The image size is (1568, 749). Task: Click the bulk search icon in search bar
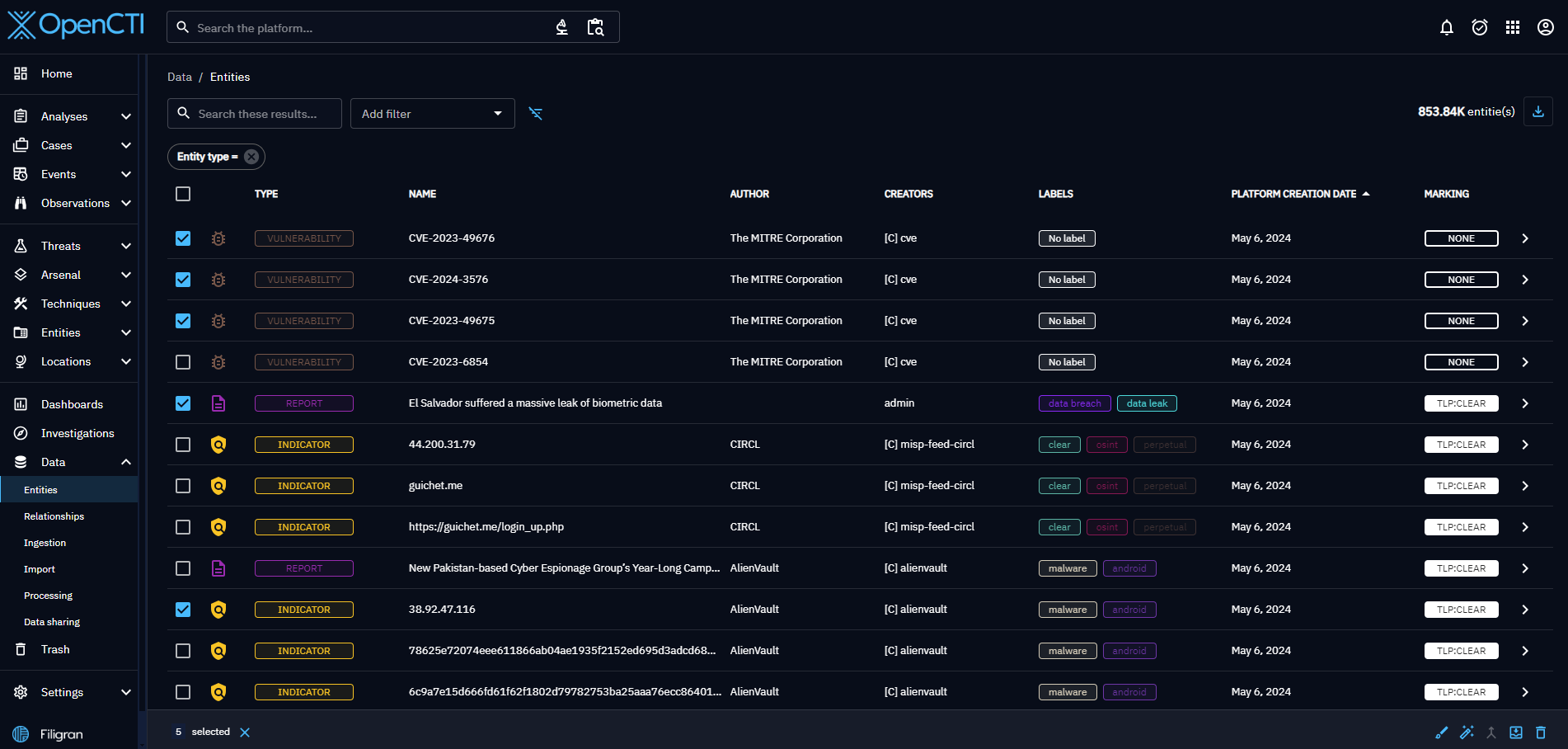pos(595,28)
